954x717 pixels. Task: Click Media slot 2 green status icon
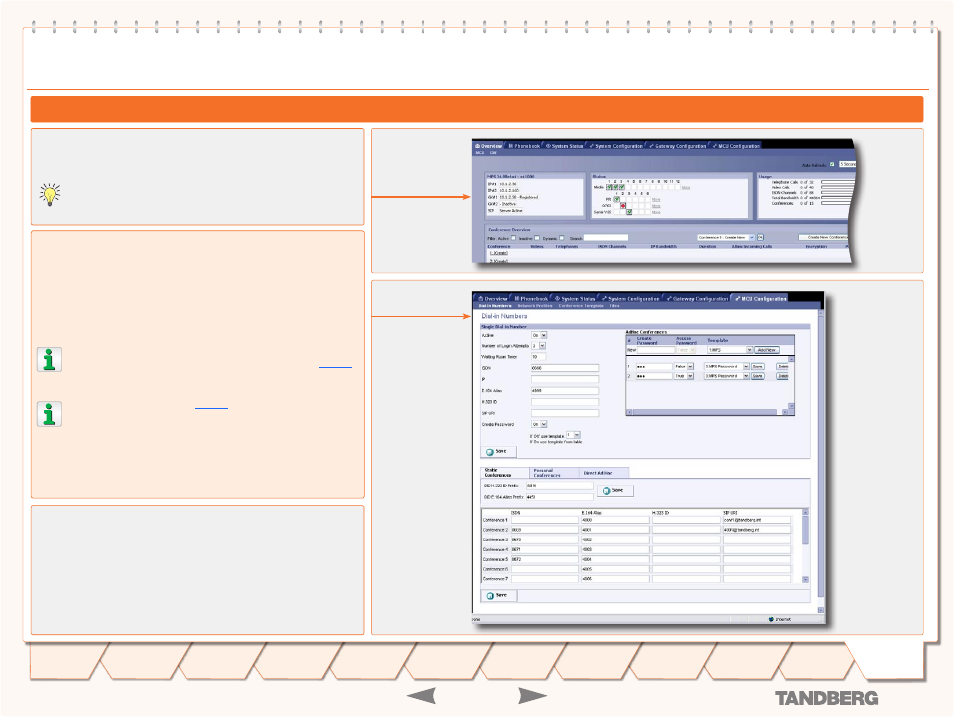click(616, 187)
